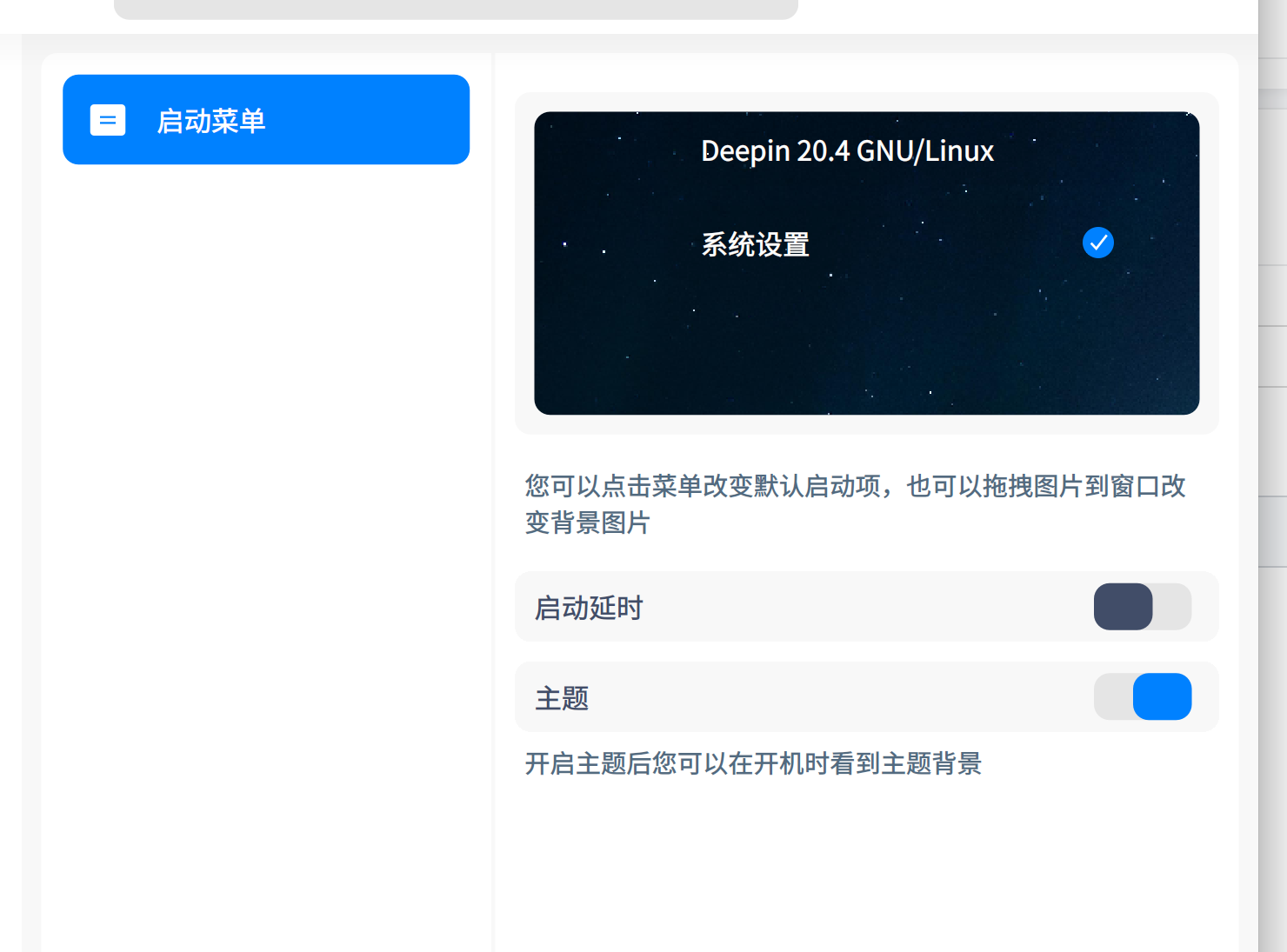Click the 启动延时 label
Image resolution: width=1287 pixels, height=952 pixels.
[x=589, y=608]
